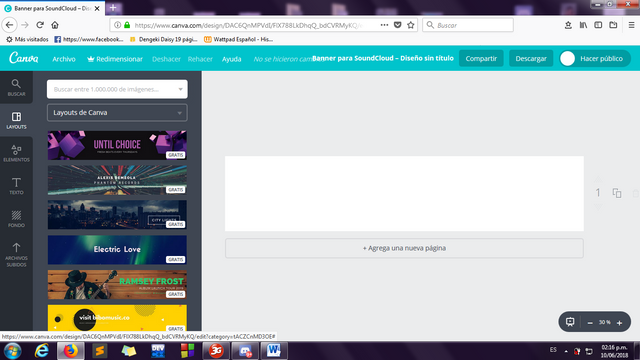Click presentation mode icon in zoom bar
The width and height of the screenshot is (640, 360).
(570, 322)
